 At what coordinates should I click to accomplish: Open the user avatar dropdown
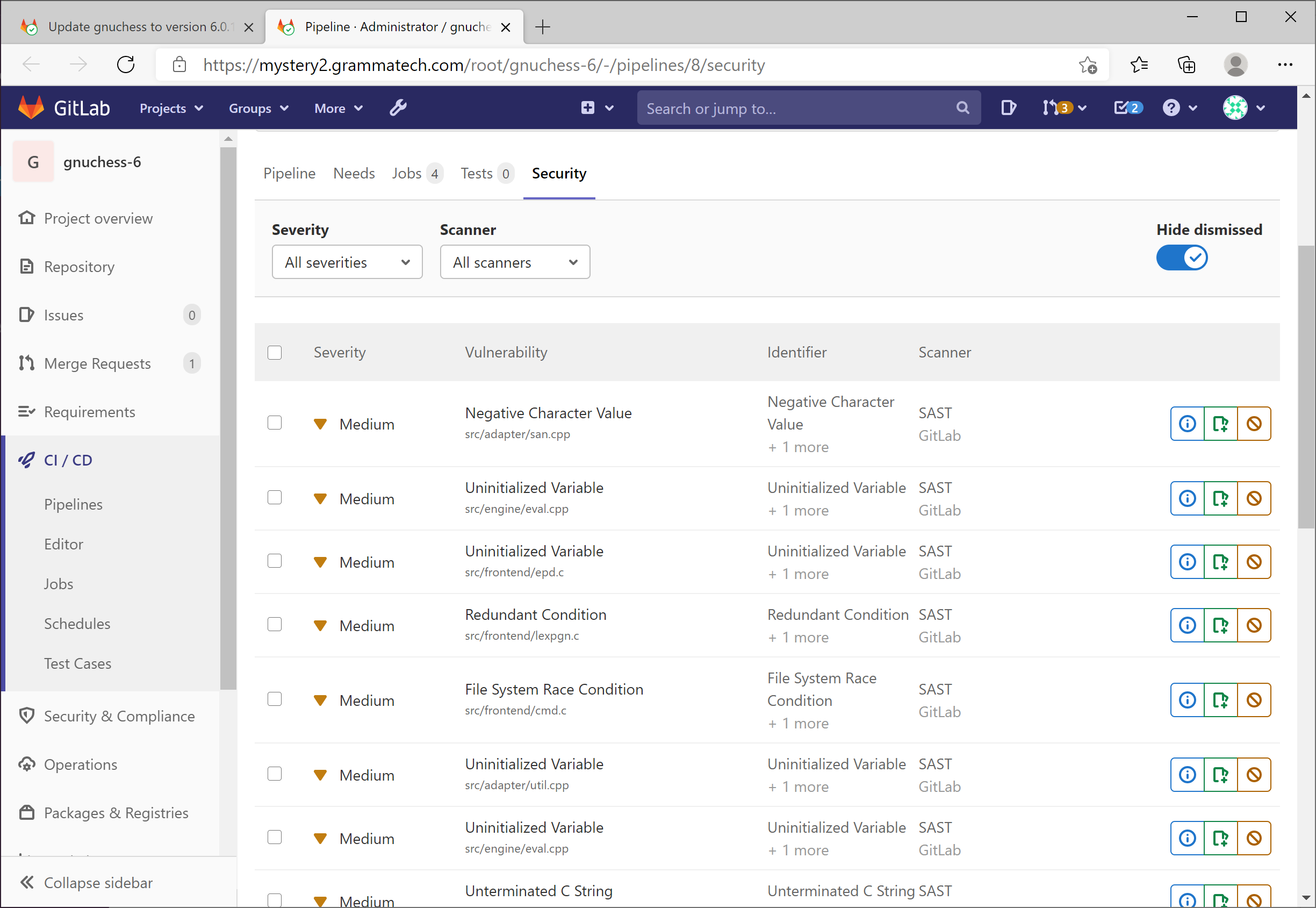[1245, 108]
